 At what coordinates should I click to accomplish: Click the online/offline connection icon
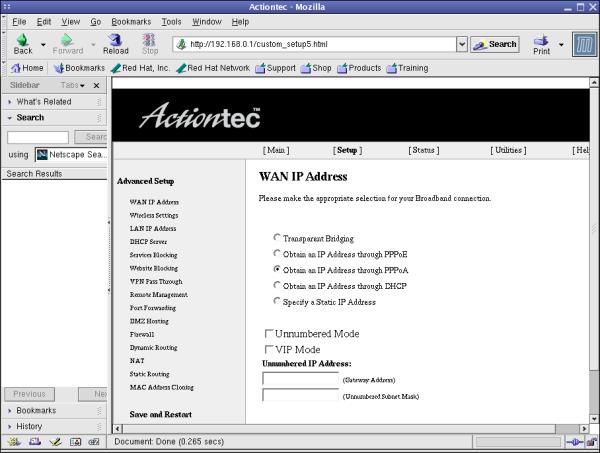[x=574, y=442]
